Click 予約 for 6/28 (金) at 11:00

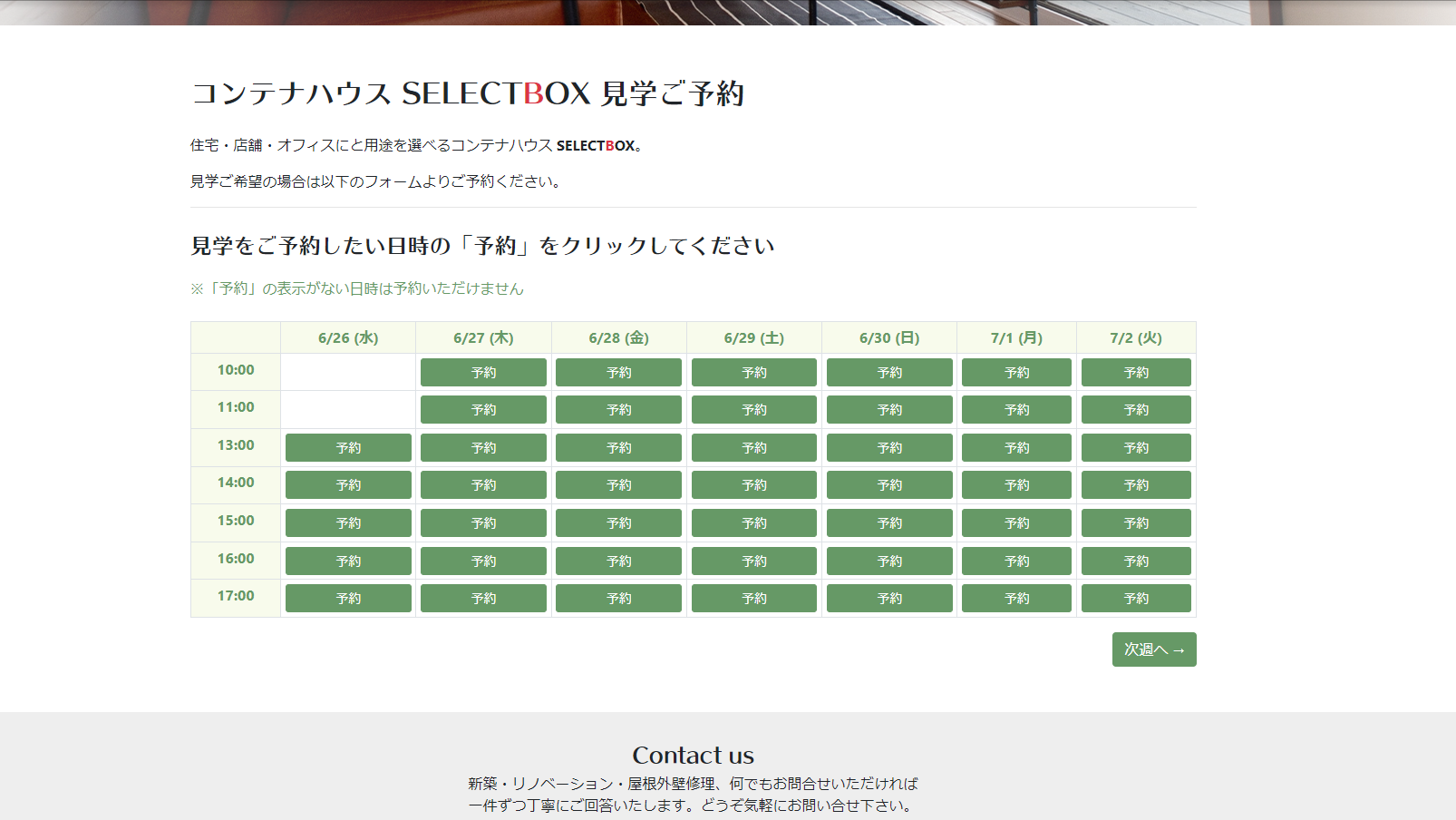618,410
